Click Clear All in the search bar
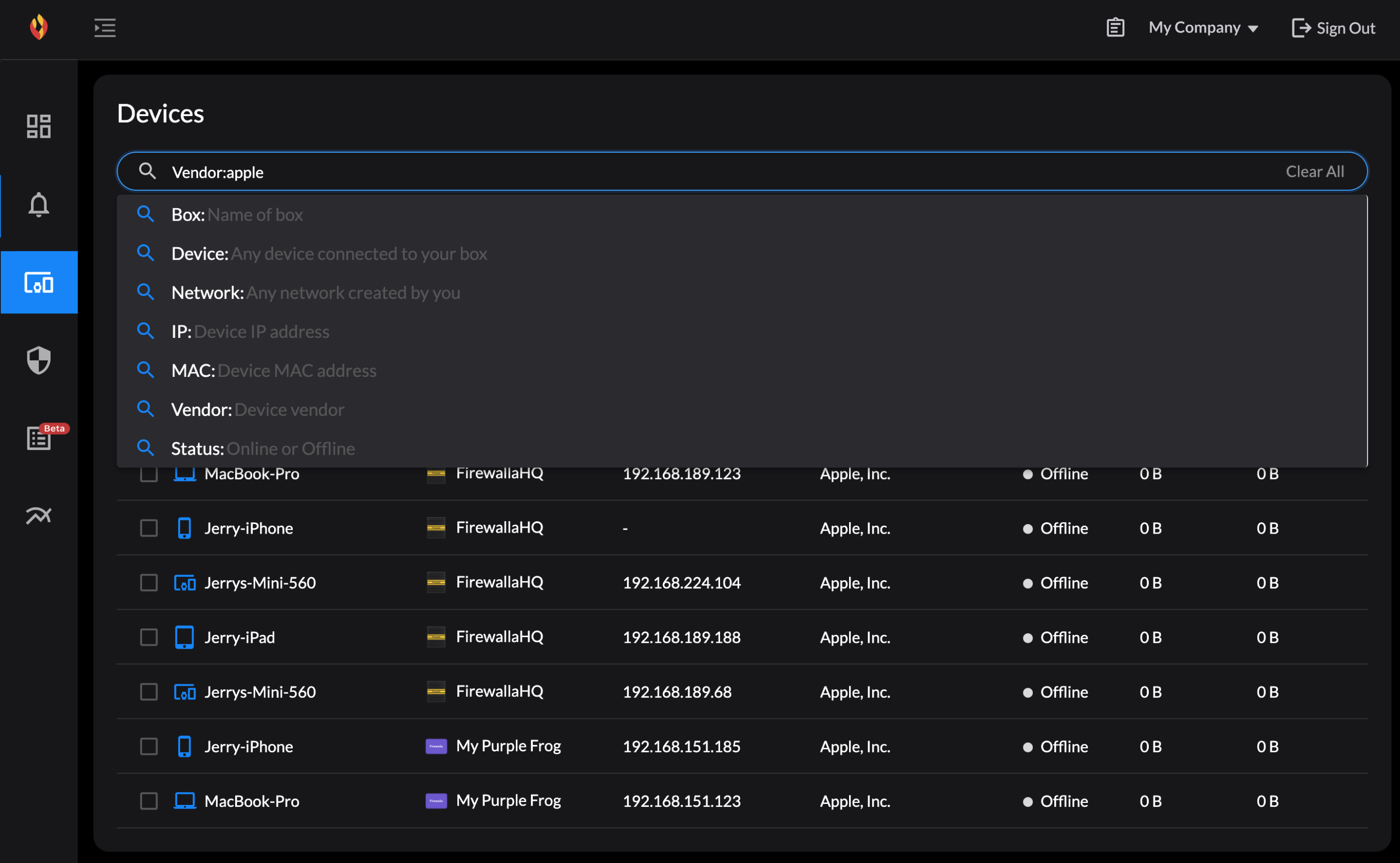The width and height of the screenshot is (1400, 863). pos(1314,171)
